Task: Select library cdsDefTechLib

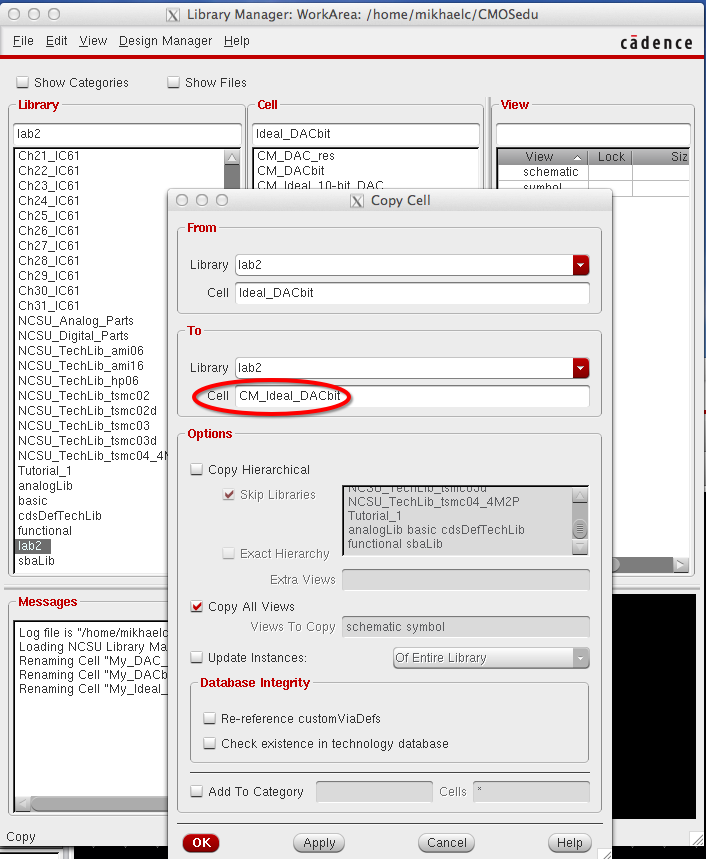Action: pyautogui.click(x=60, y=516)
